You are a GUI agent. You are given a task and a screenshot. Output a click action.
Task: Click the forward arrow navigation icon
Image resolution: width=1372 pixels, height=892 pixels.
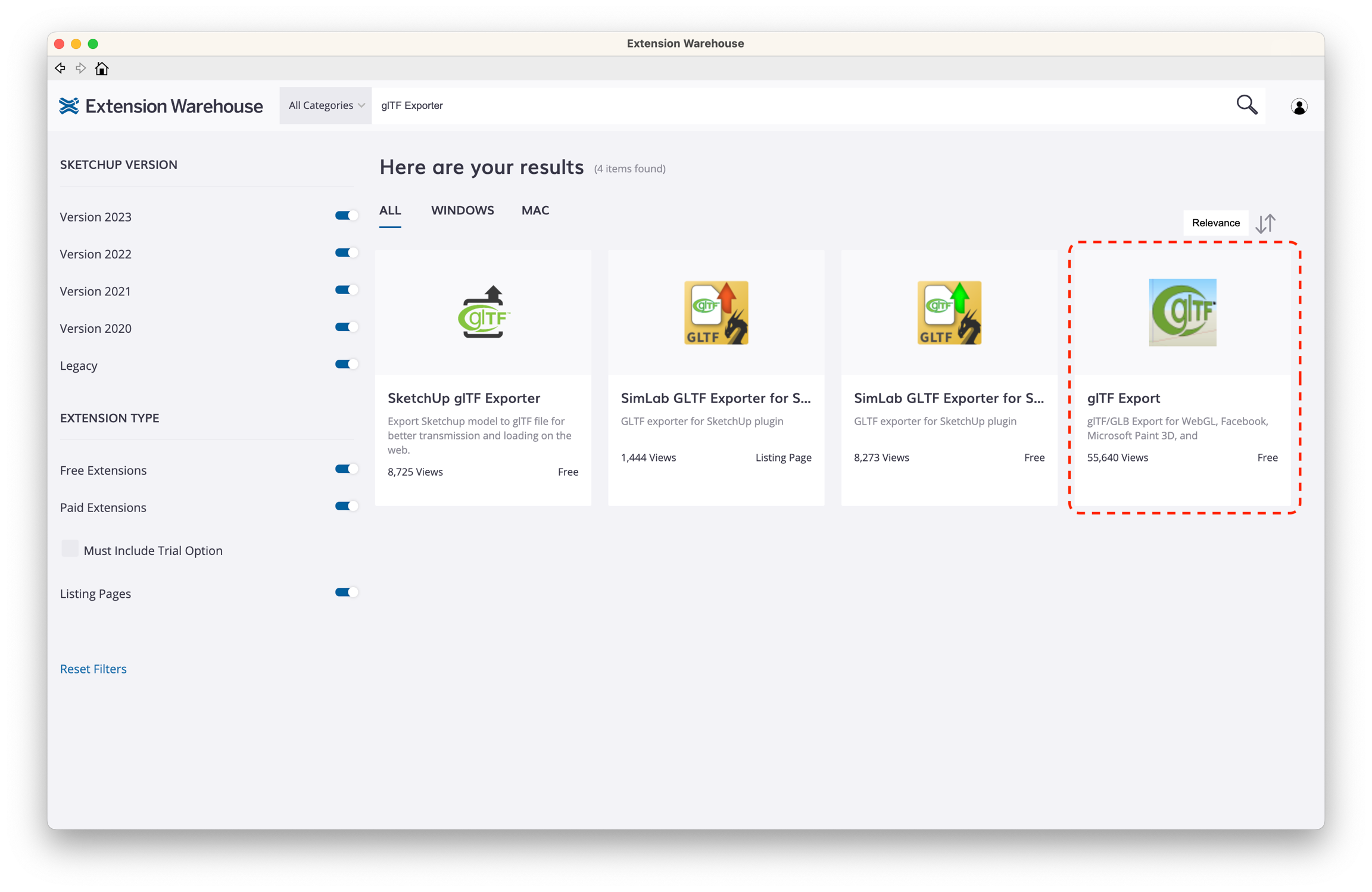(81, 68)
